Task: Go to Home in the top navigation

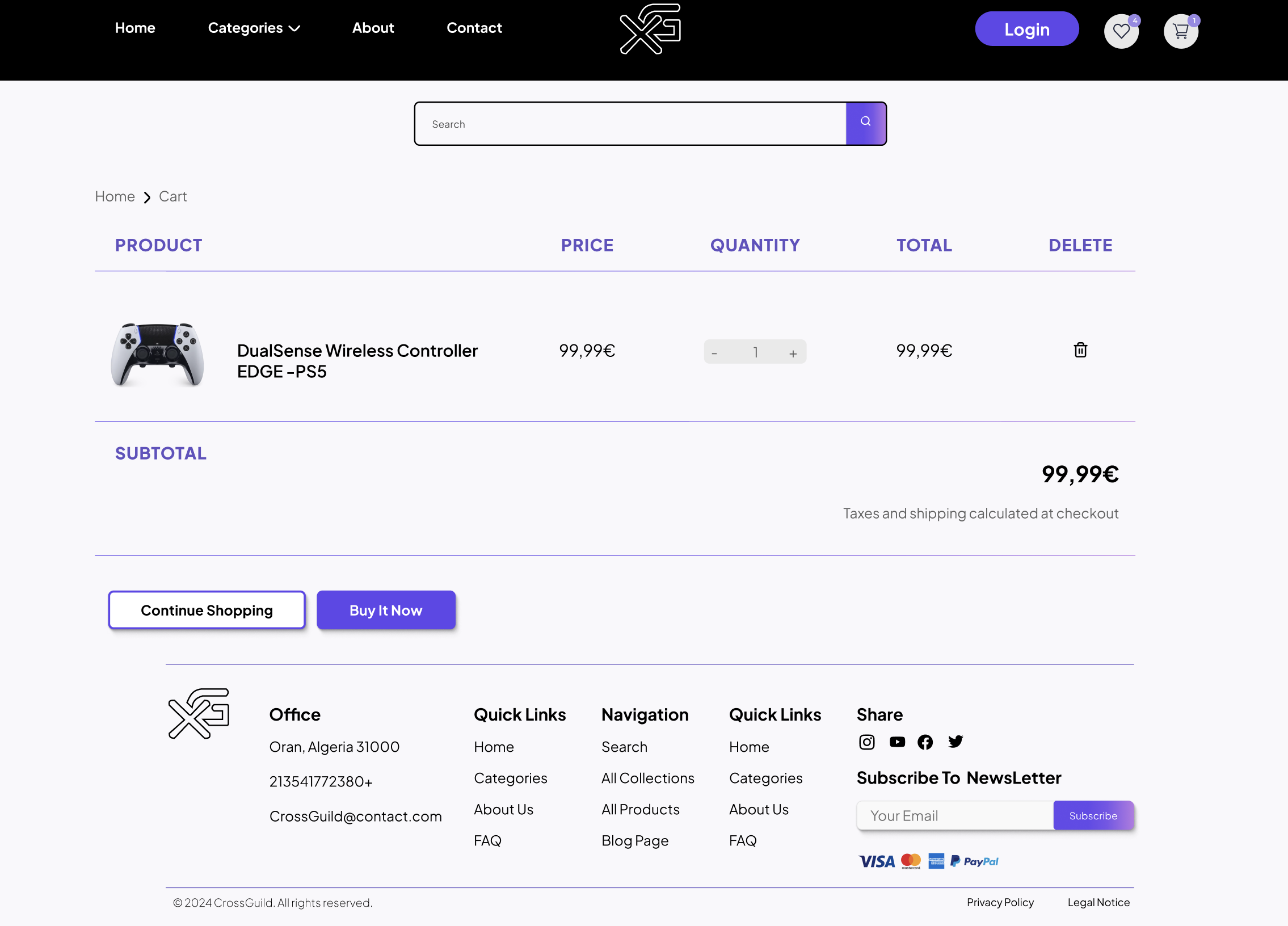Action: point(135,28)
